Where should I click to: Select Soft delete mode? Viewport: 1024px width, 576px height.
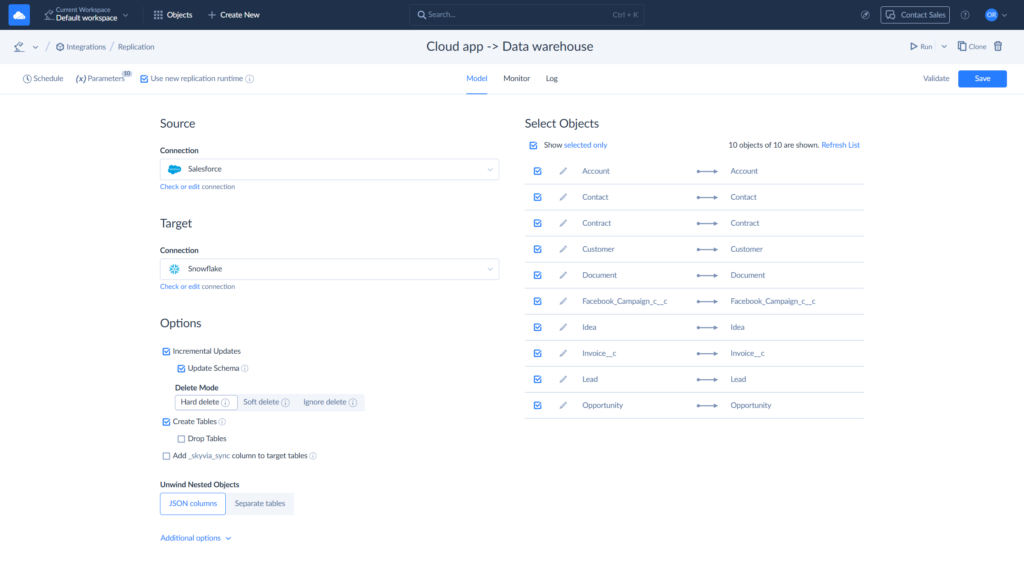tap(266, 402)
